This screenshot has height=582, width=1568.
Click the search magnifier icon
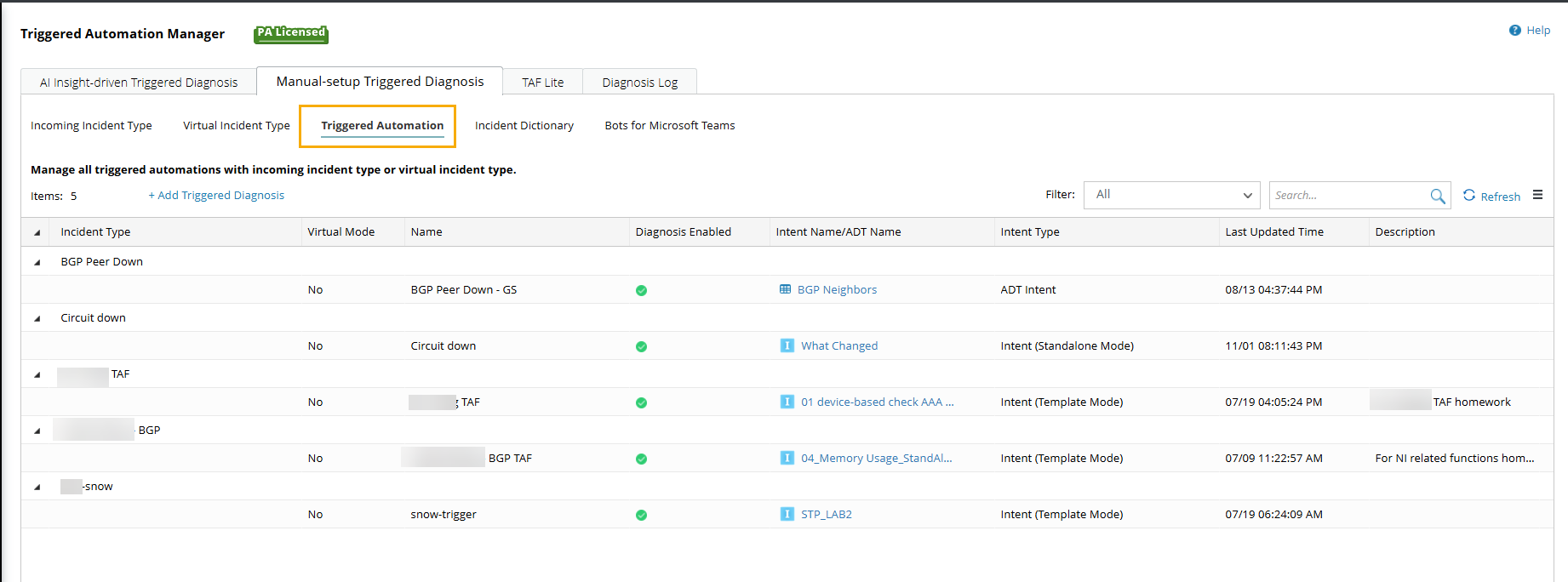(1437, 196)
